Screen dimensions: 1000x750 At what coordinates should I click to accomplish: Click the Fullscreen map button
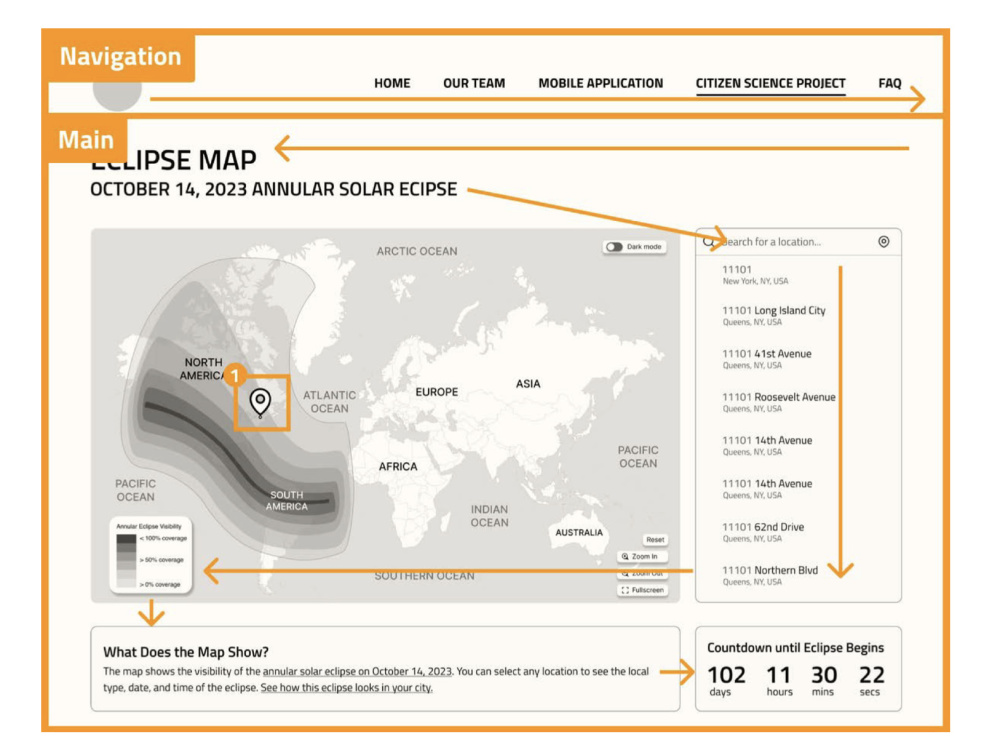tap(642, 591)
